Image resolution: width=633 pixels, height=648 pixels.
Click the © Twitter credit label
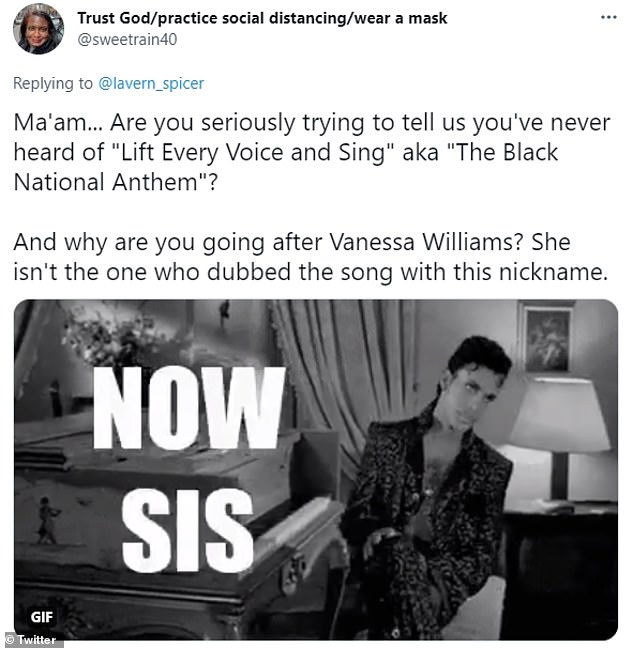pyautogui.click(x=31, y=640)
